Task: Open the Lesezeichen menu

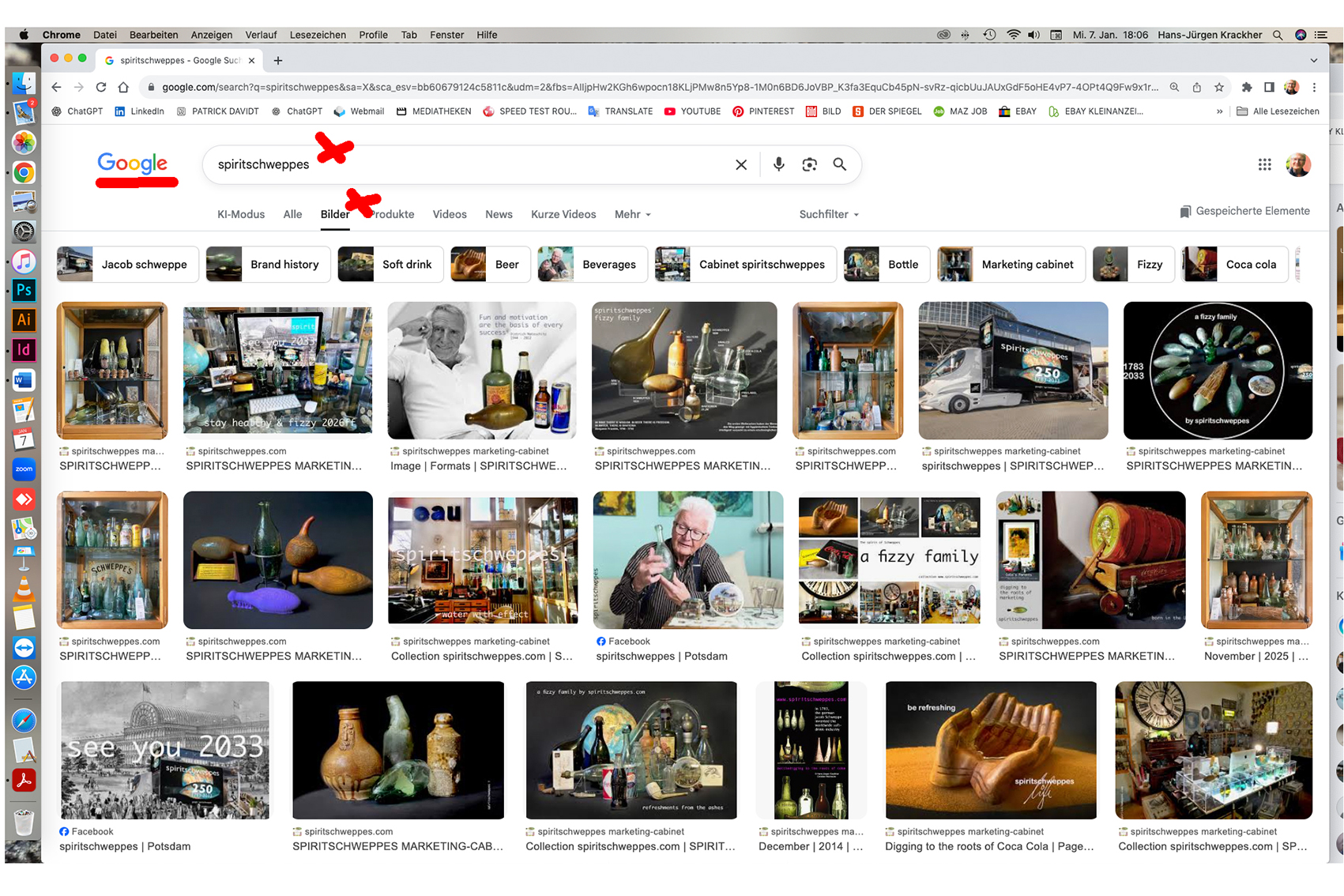Action: [318, 35]
